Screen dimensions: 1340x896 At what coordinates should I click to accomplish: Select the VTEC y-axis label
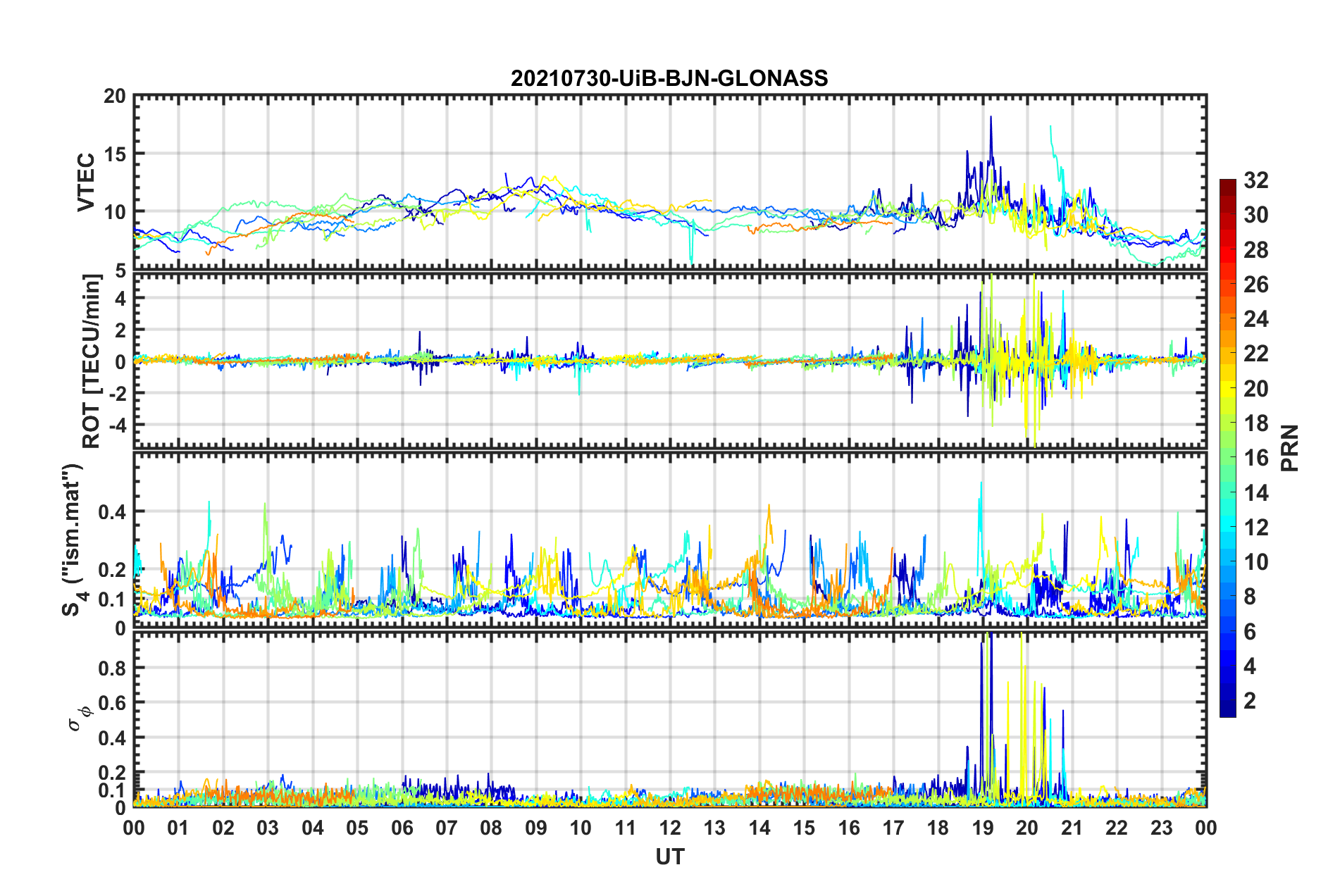[x=86, y=182]
